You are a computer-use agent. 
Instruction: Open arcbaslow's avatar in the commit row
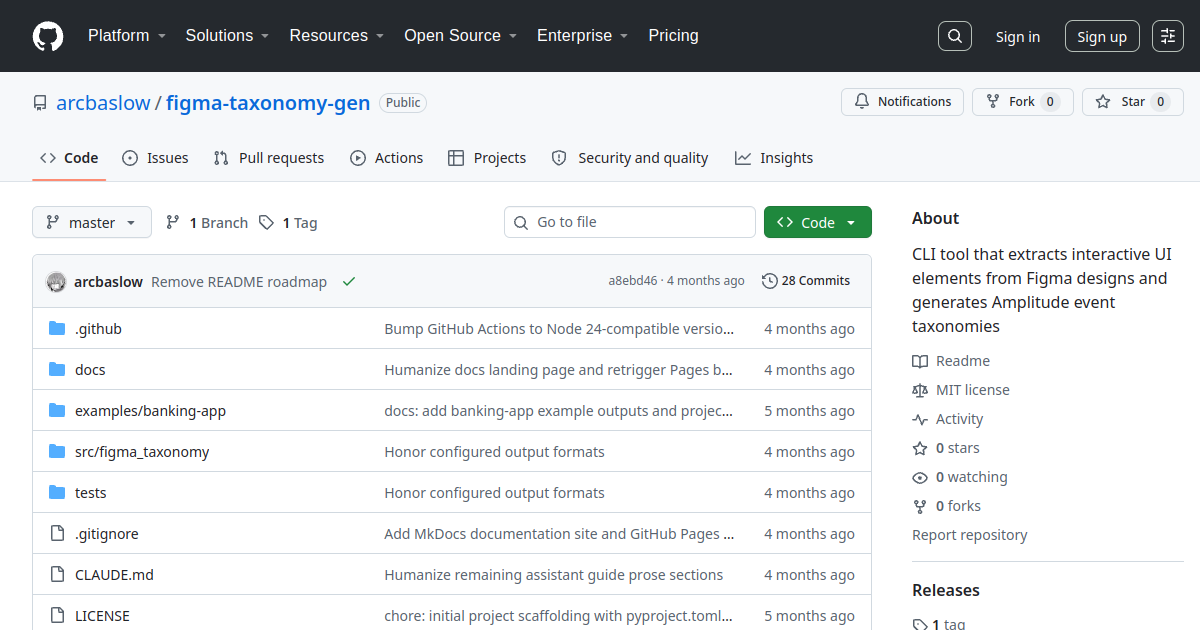pyautogui.click(x=56, y=282)
